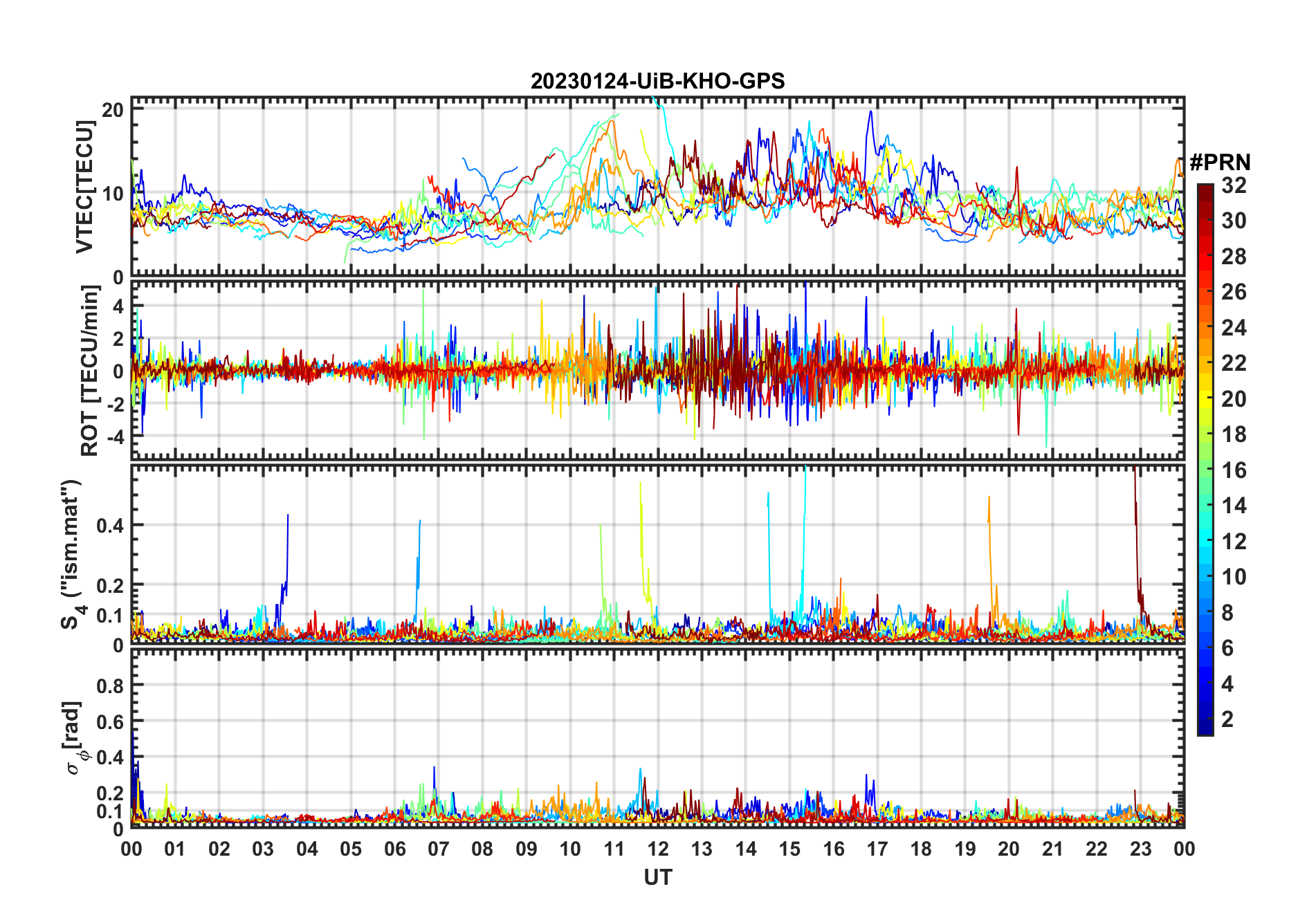Click the sigma-phi [rad] y-axis label
The width and height of the screenshot is (1316, 920).
[76, 738]
